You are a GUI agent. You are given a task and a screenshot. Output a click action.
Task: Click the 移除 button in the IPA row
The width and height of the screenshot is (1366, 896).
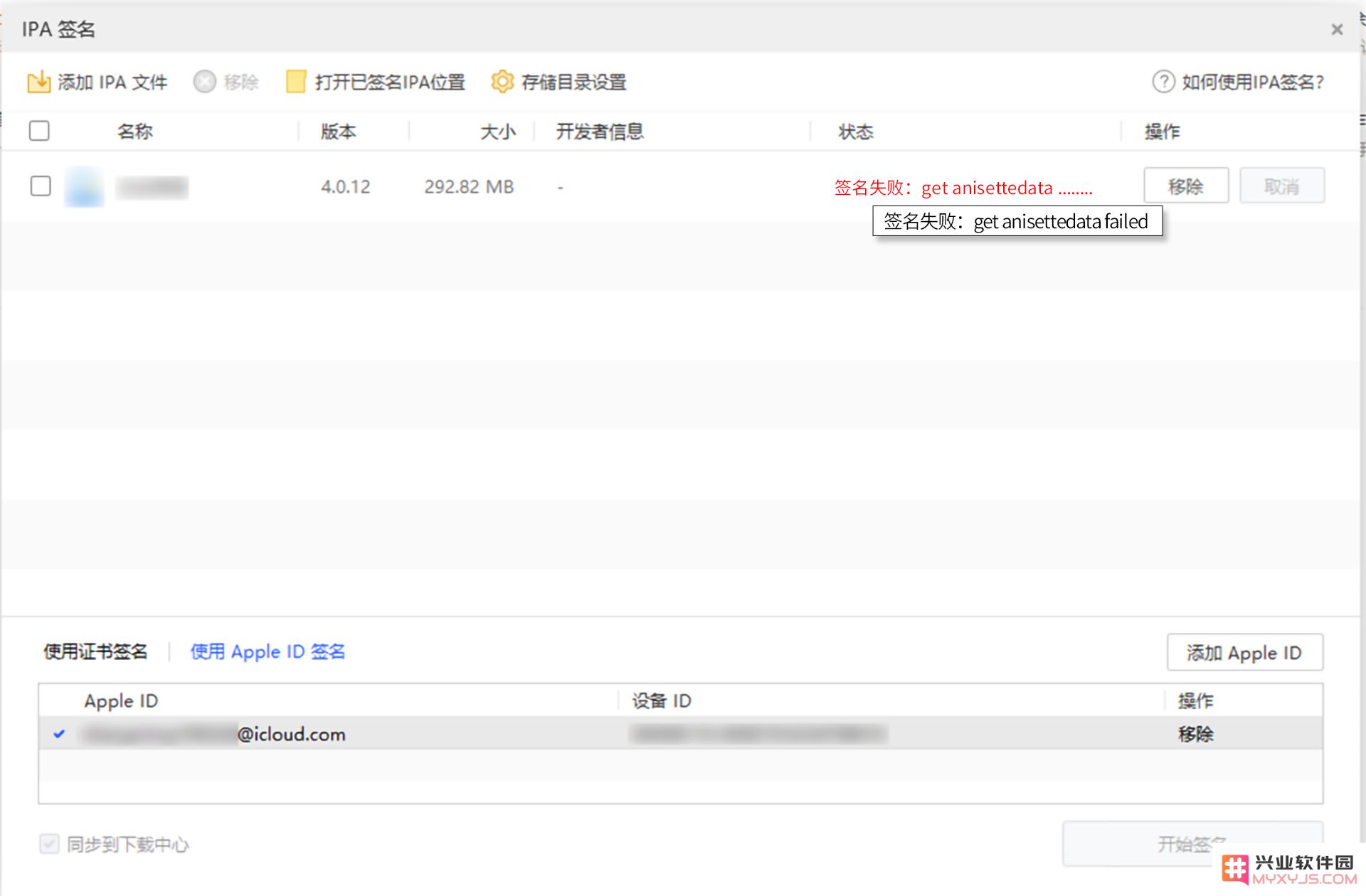point(1186,186)
